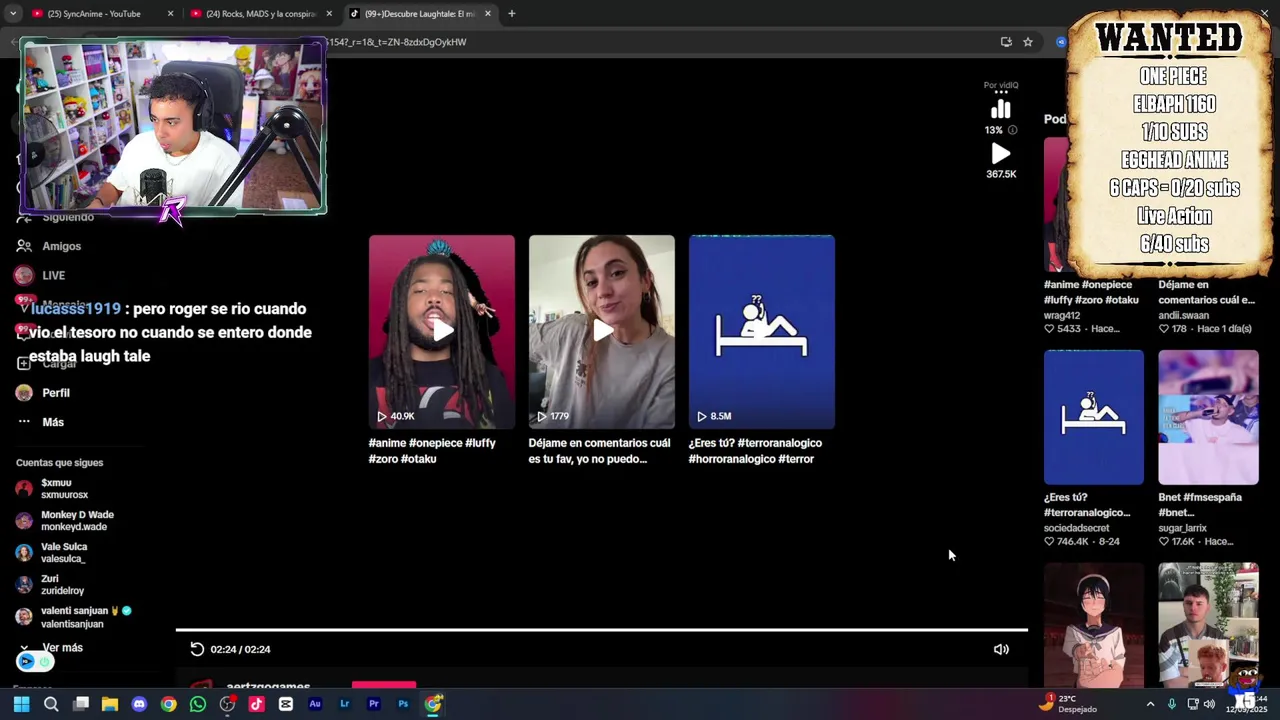1280x720 pixels.
Task: Click the Amigos people icon
Action: (x=24, y=246)
